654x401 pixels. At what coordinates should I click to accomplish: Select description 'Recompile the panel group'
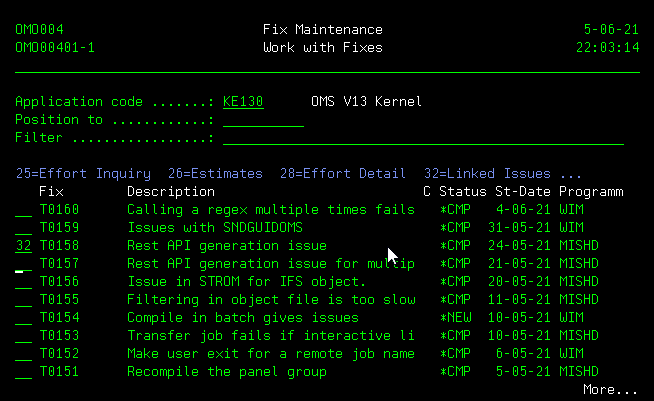point(226,372)
